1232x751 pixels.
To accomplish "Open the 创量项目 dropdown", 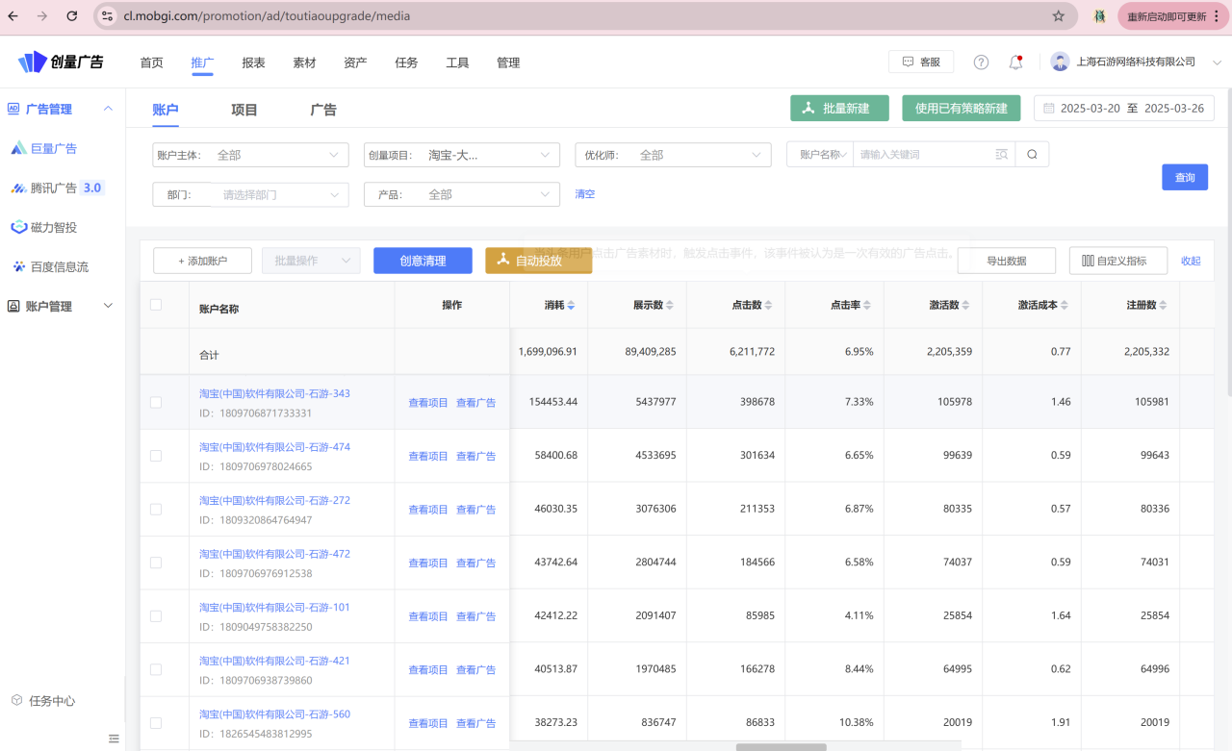I will (462, 155).
